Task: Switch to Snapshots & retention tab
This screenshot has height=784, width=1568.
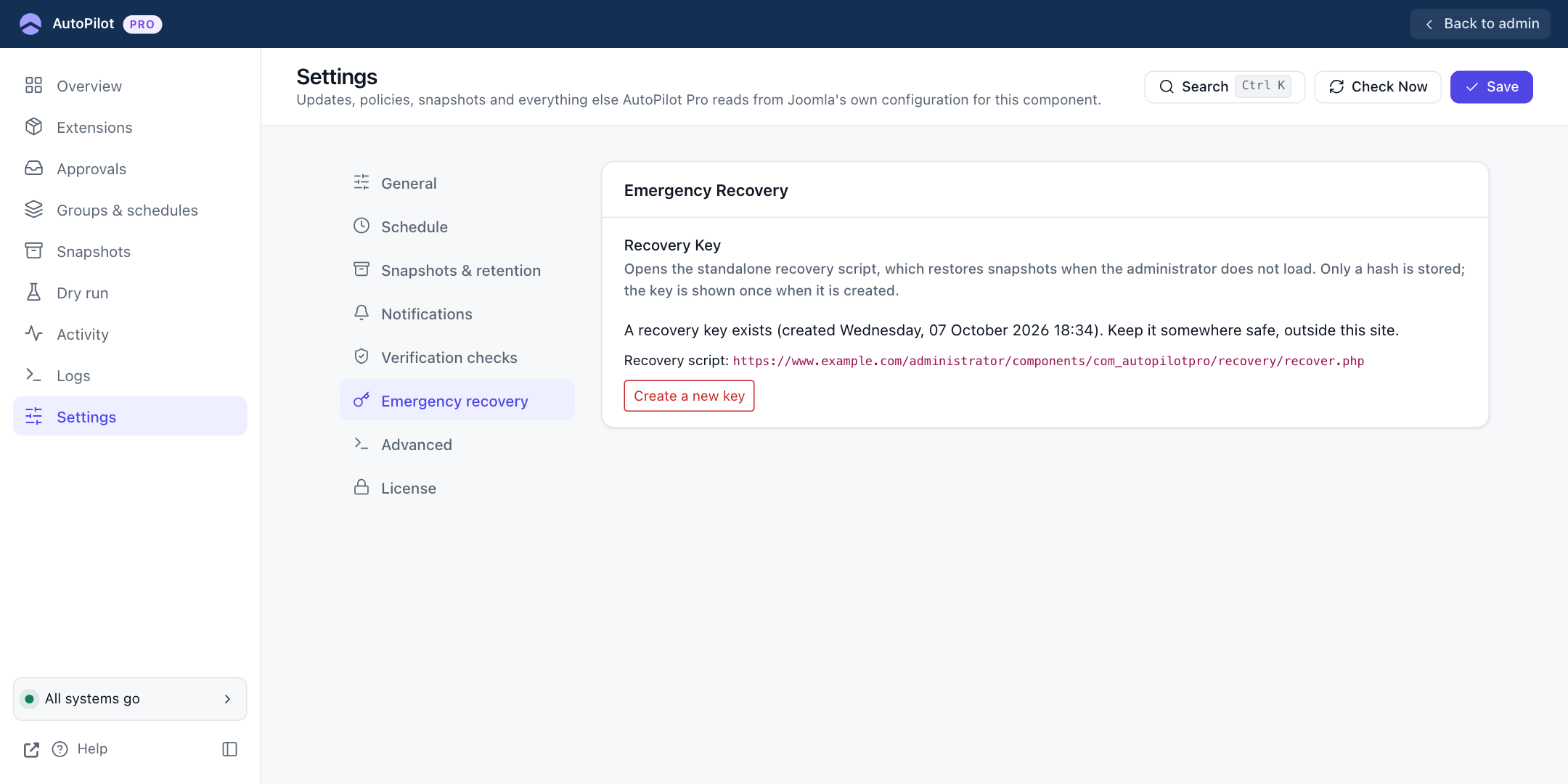Action: point(457,270)
